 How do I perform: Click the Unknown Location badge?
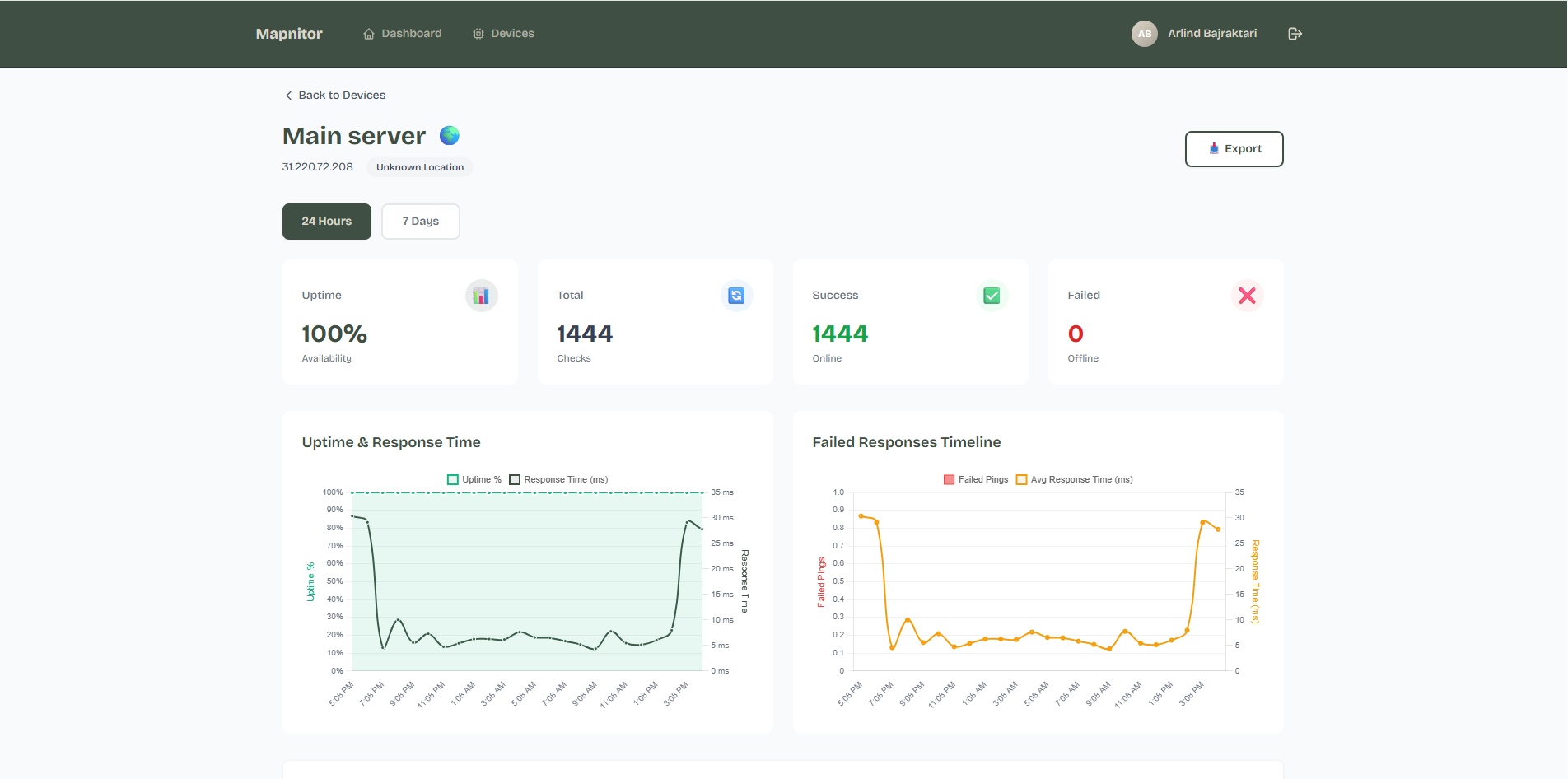coord(419,167)
